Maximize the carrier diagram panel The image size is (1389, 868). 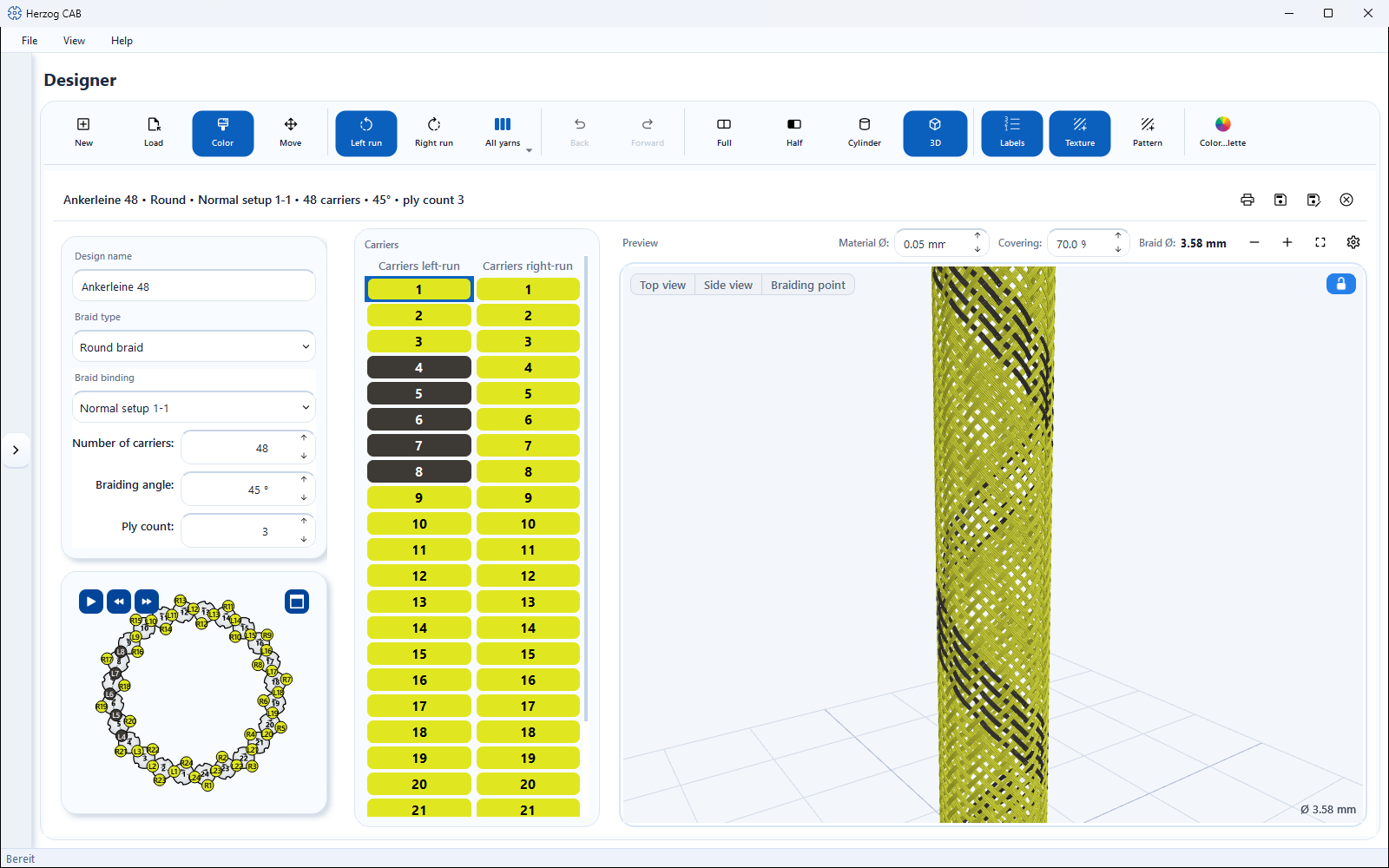tap(297, 602)
